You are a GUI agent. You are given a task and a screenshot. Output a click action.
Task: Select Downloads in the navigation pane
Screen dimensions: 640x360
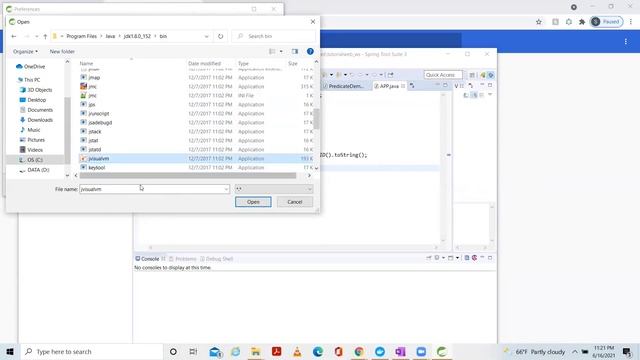coord(40,120)
